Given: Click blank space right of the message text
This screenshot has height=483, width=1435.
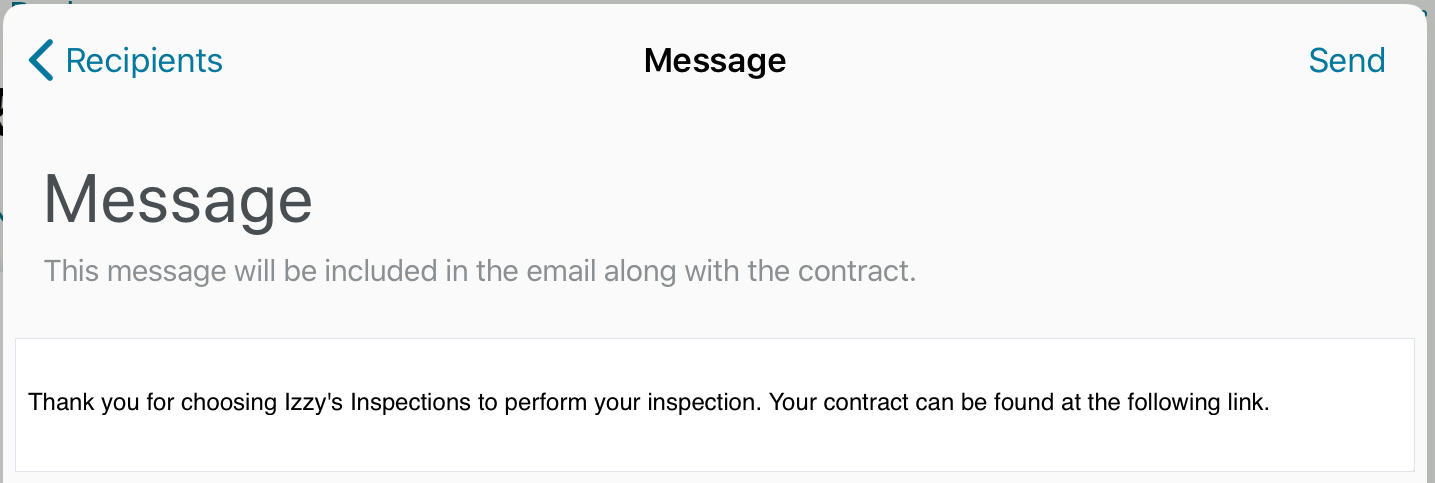Looking at the screenshot, I should pyautogui.click(x=1340, y=403).
